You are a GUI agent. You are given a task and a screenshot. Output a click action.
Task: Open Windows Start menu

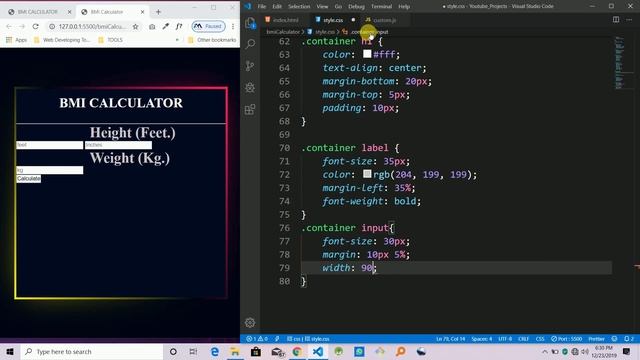10,351
